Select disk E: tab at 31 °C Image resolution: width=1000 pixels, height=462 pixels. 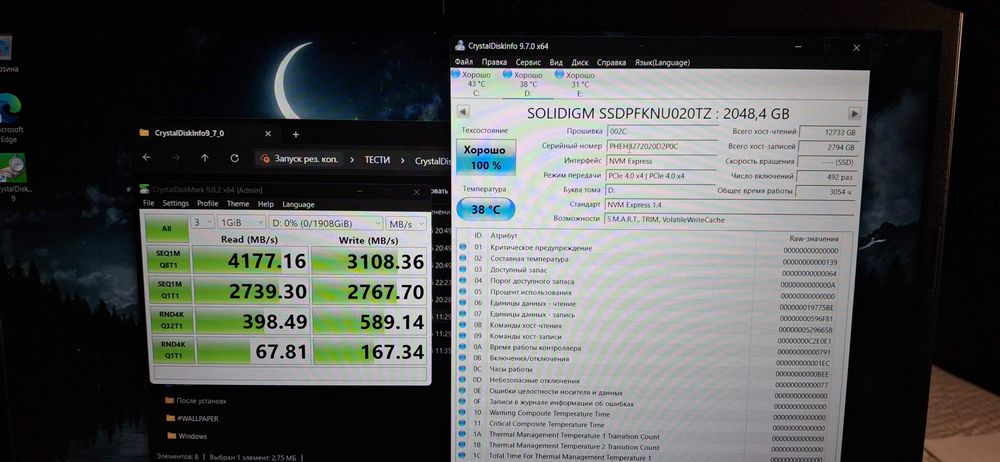(x=579, y=84)
